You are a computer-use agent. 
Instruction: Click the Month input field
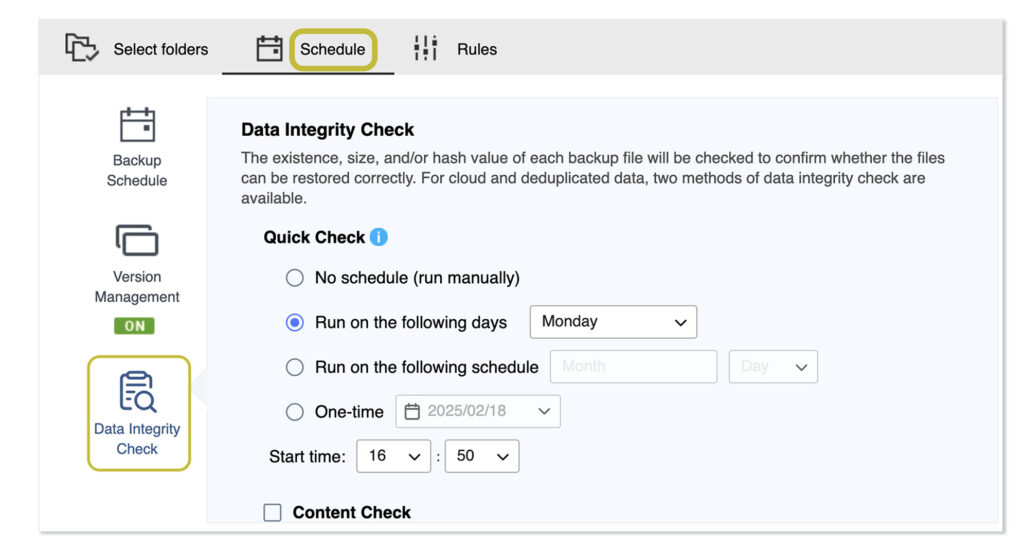(633, 367)
